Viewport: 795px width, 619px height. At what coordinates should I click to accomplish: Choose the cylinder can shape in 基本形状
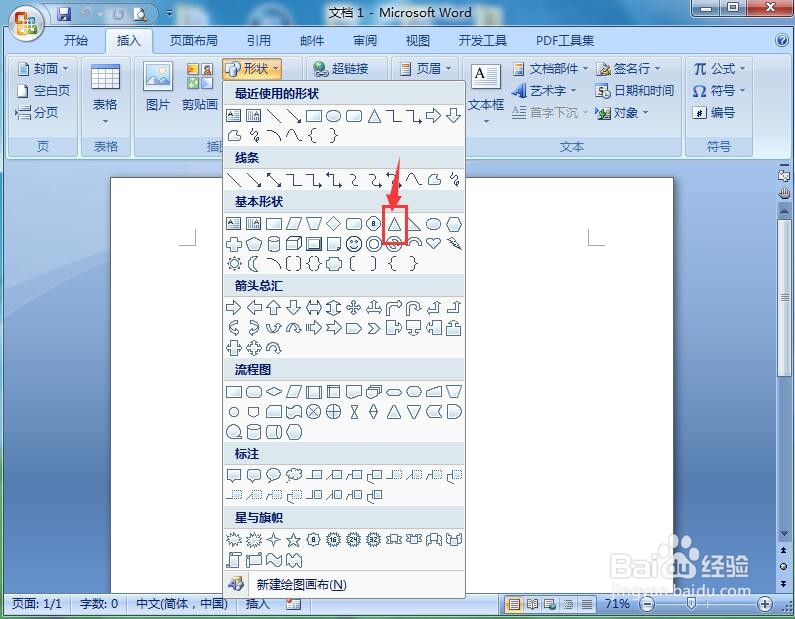click(274, 244)
